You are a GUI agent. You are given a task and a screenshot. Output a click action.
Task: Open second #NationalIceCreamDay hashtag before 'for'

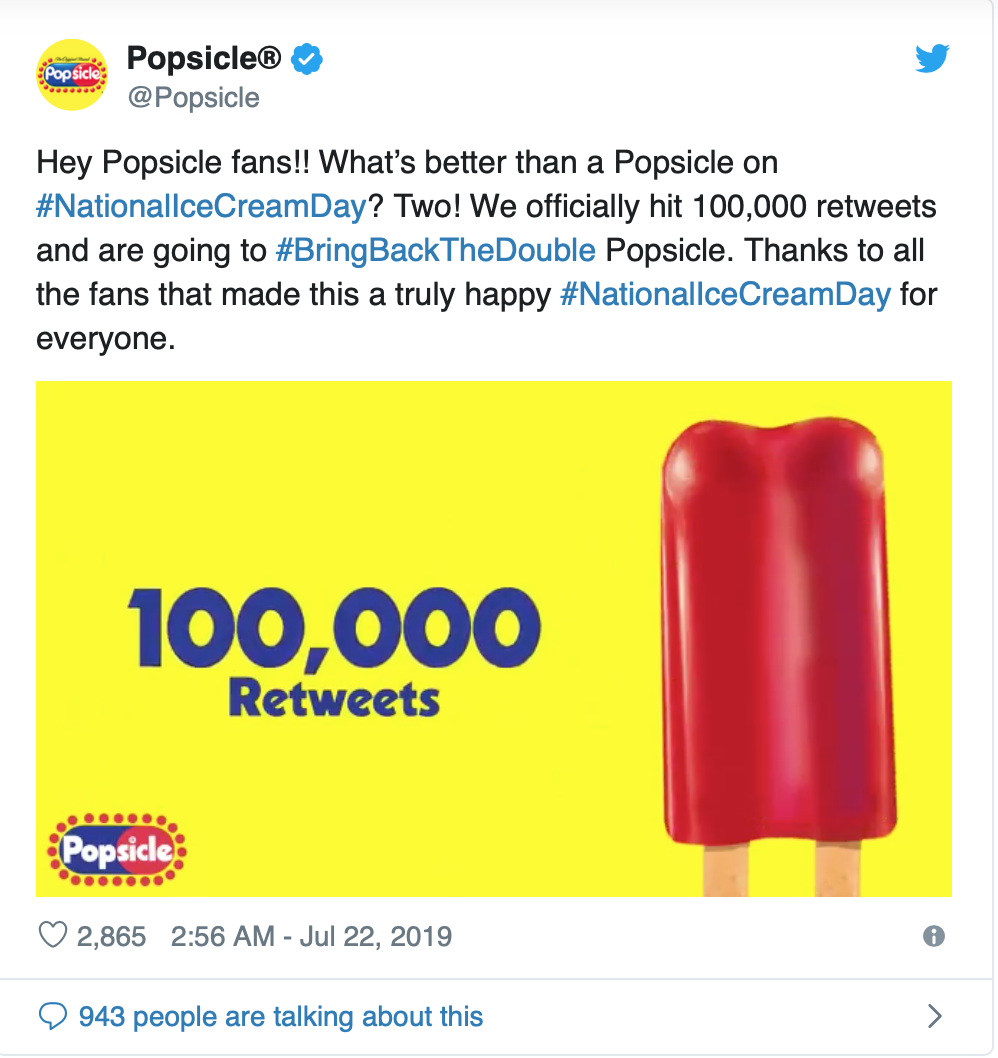click(x=725, y=294)
